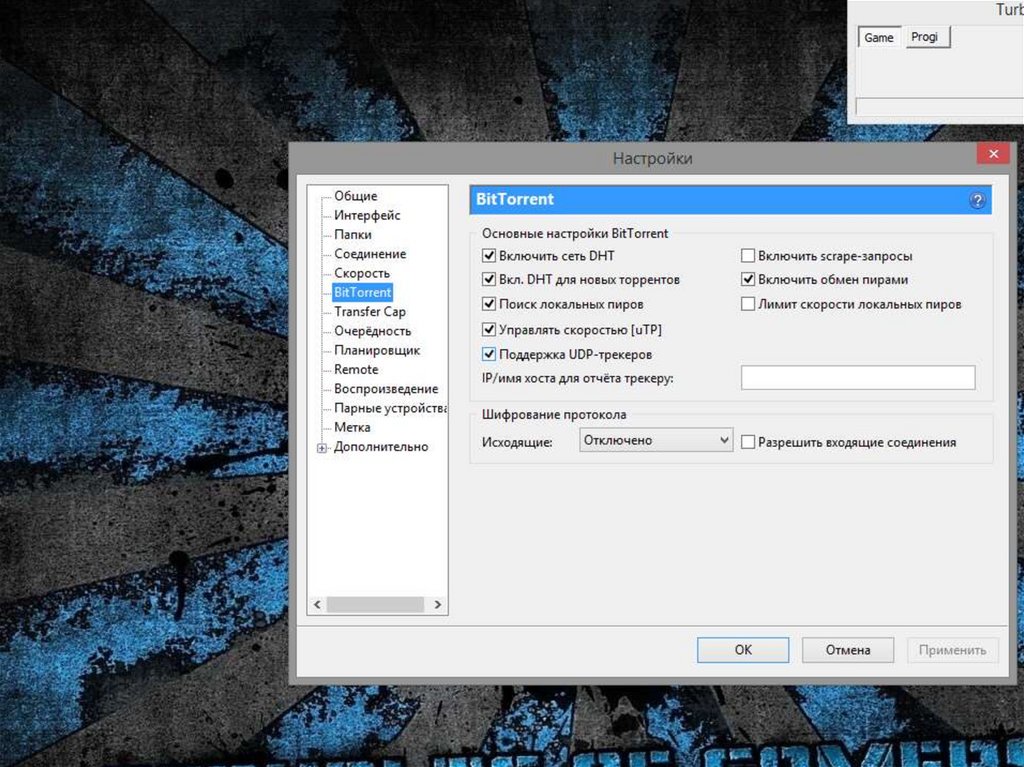Enable Лимит скорости локальных пиров
Screen dimensions: 1024x767
tap(748, 304)
